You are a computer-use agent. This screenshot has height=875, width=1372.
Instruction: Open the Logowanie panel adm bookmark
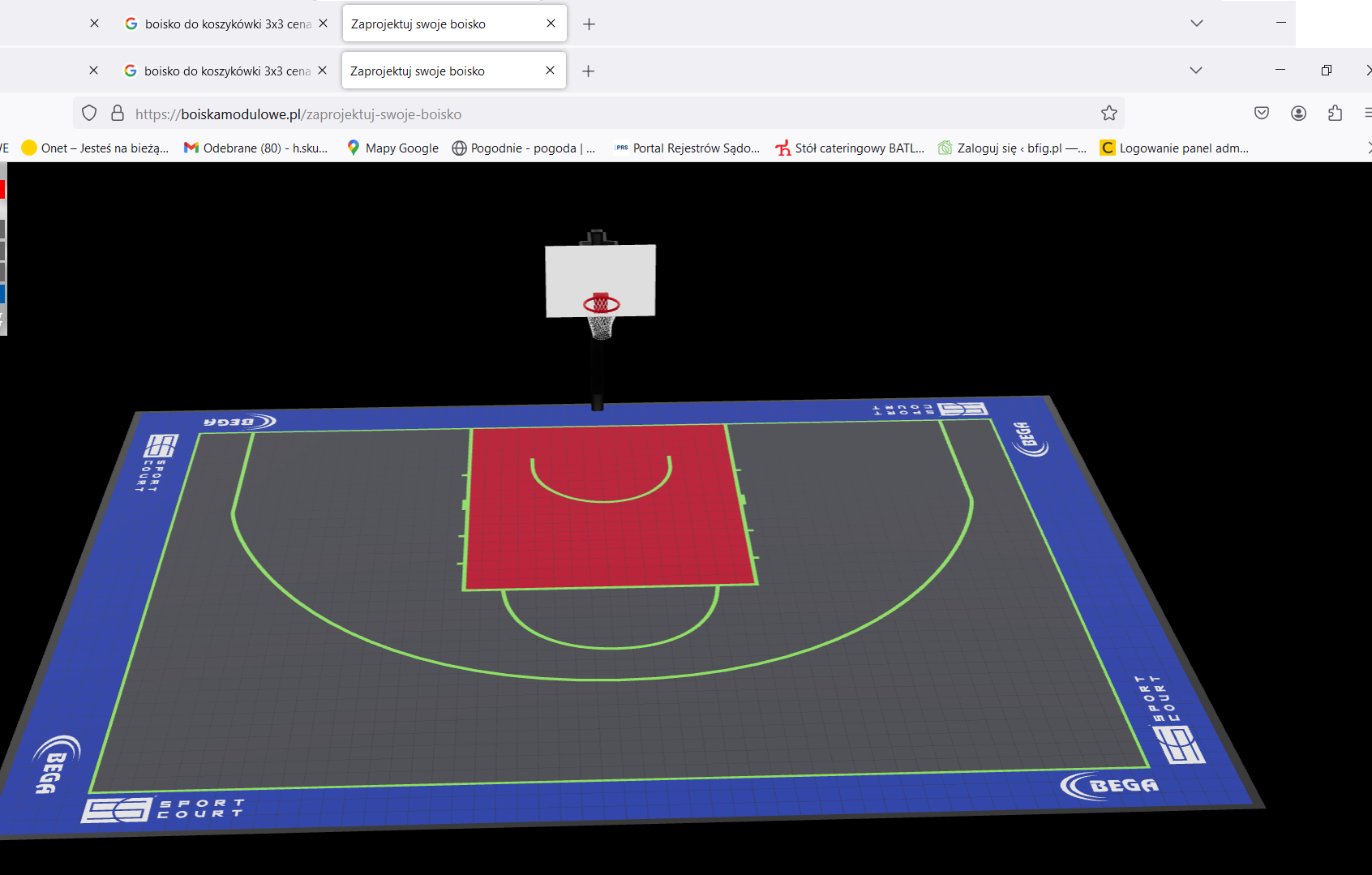coord(1174,148)
